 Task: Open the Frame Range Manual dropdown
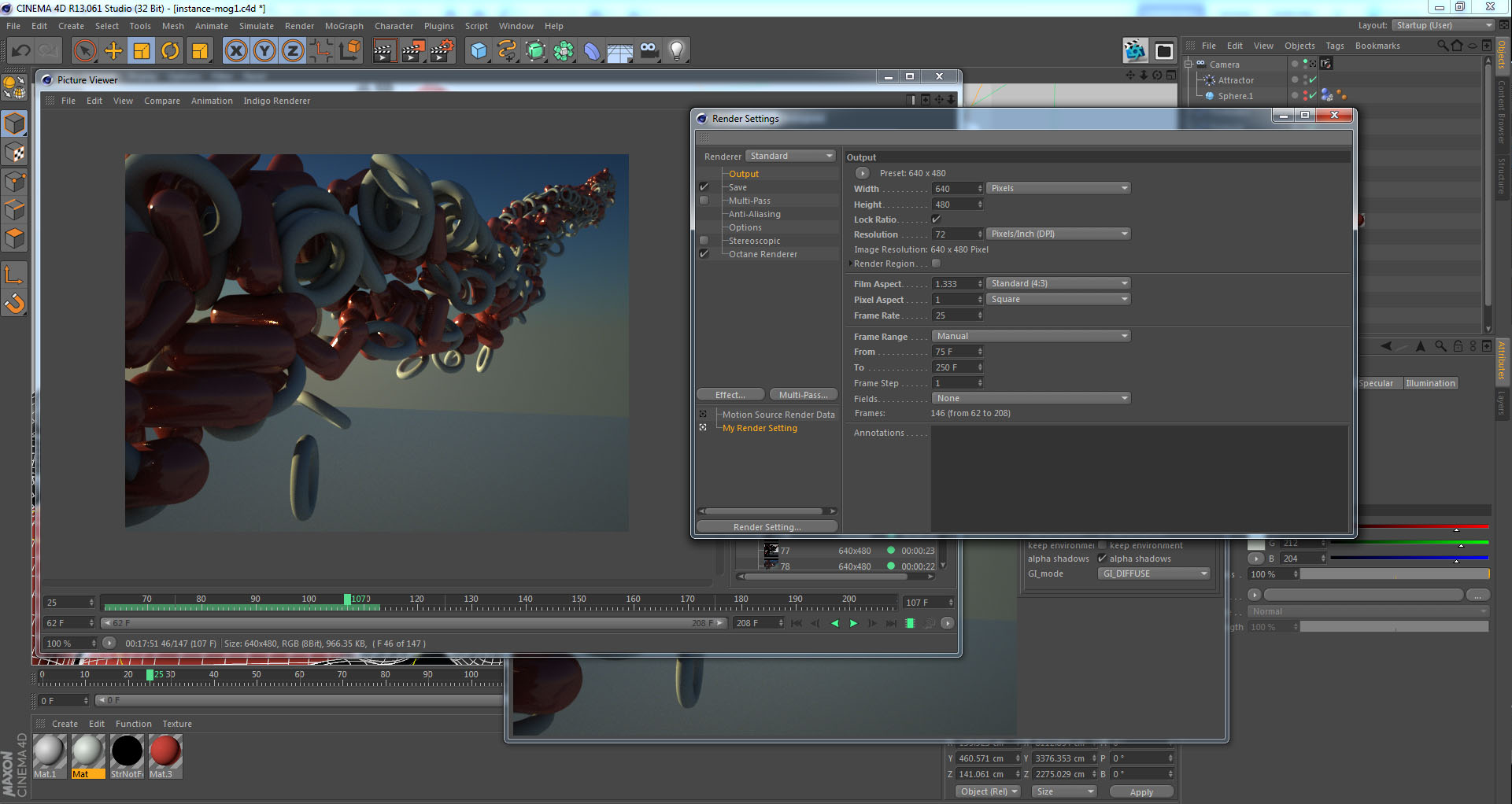pos(1031,336)
